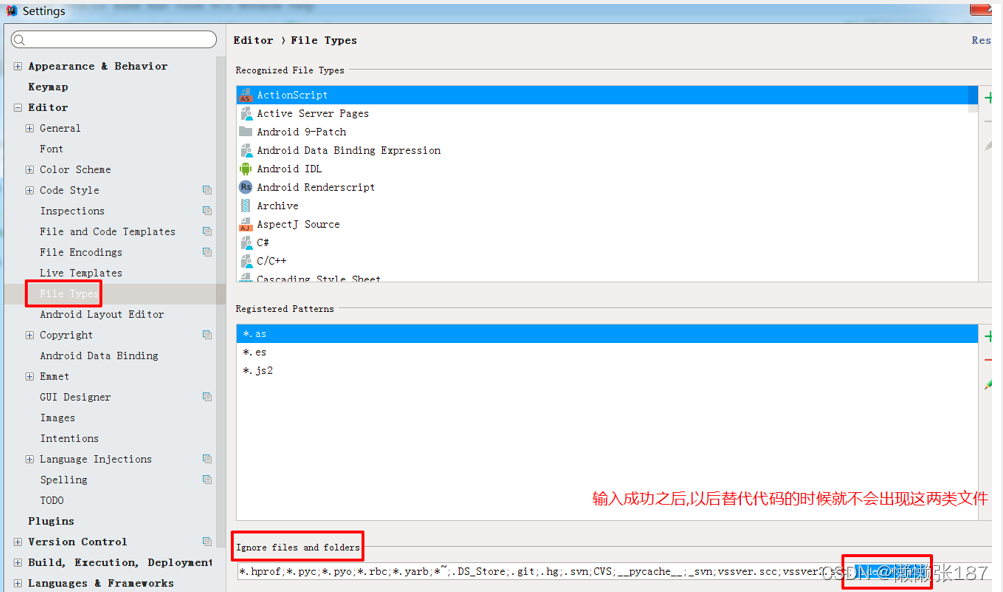The image size is (1003, 592).
Task: Expand the Color Scheme node
Action: pos(29,170)
